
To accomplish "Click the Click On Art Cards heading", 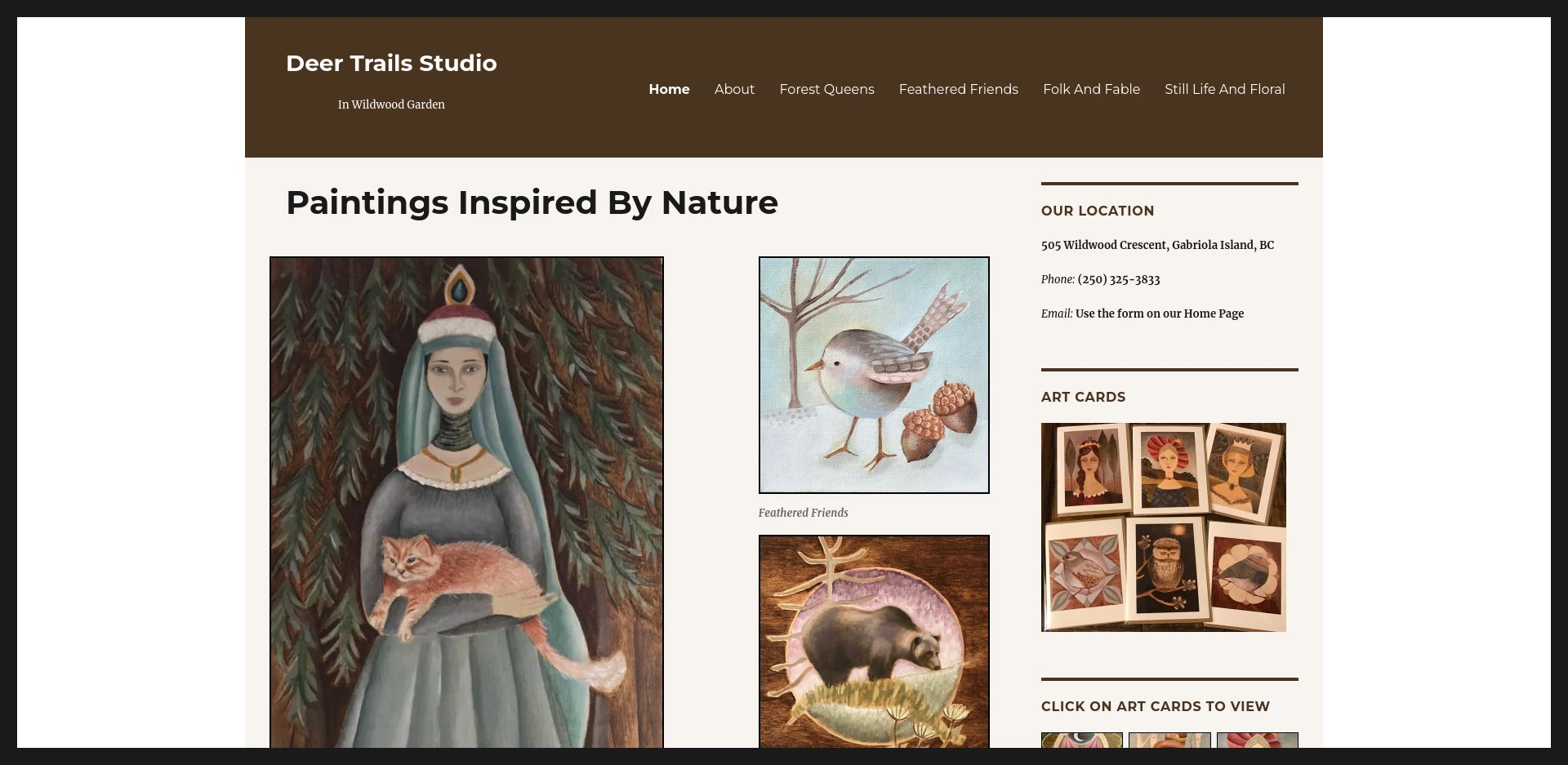I will click(1155, 706).
